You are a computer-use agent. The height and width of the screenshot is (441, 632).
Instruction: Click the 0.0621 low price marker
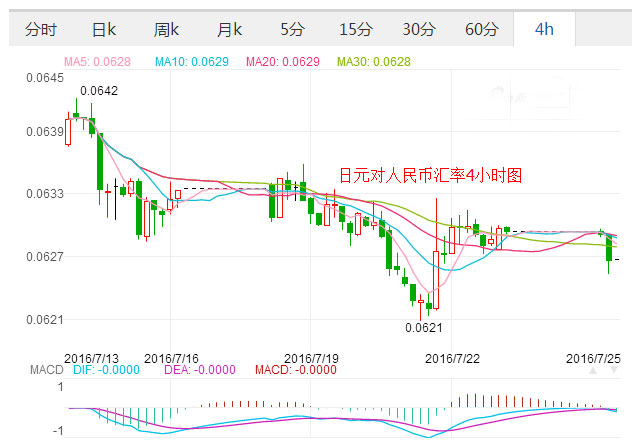(424, 327)
